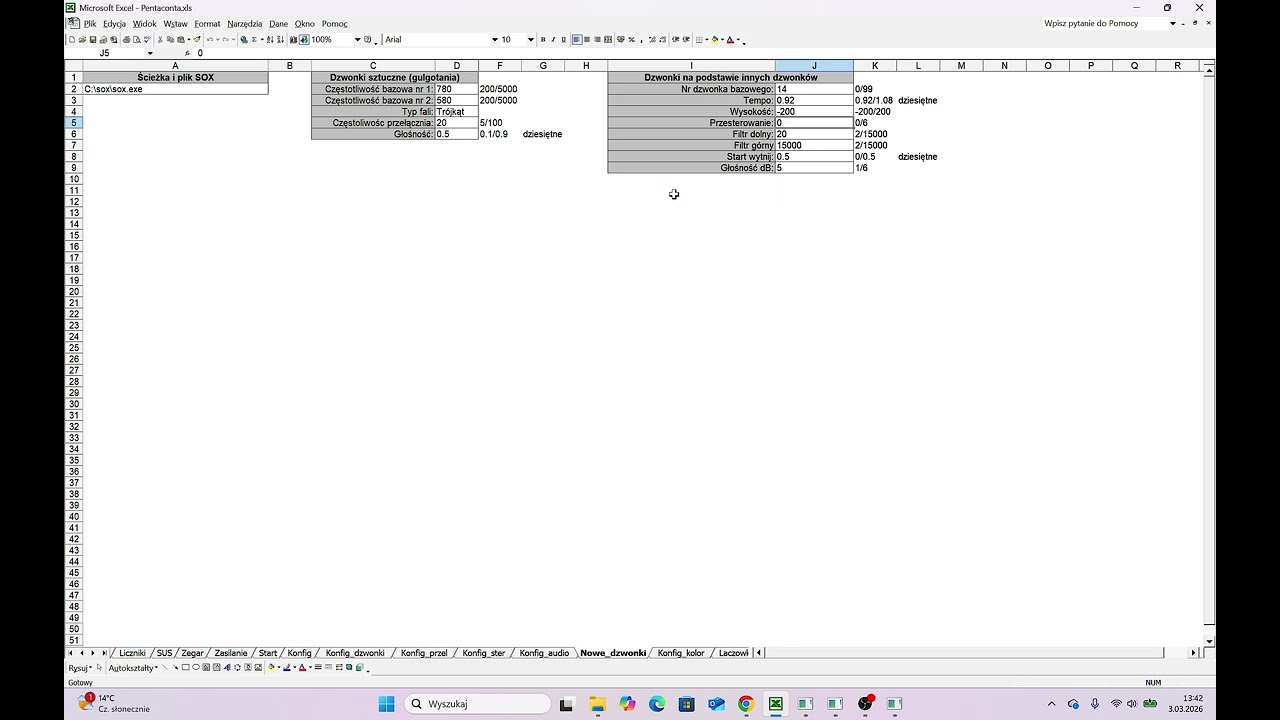Screen dimensions: 1280x720
Task: Click the vertical scrollbar down arrow
Action: [1210, 641]
